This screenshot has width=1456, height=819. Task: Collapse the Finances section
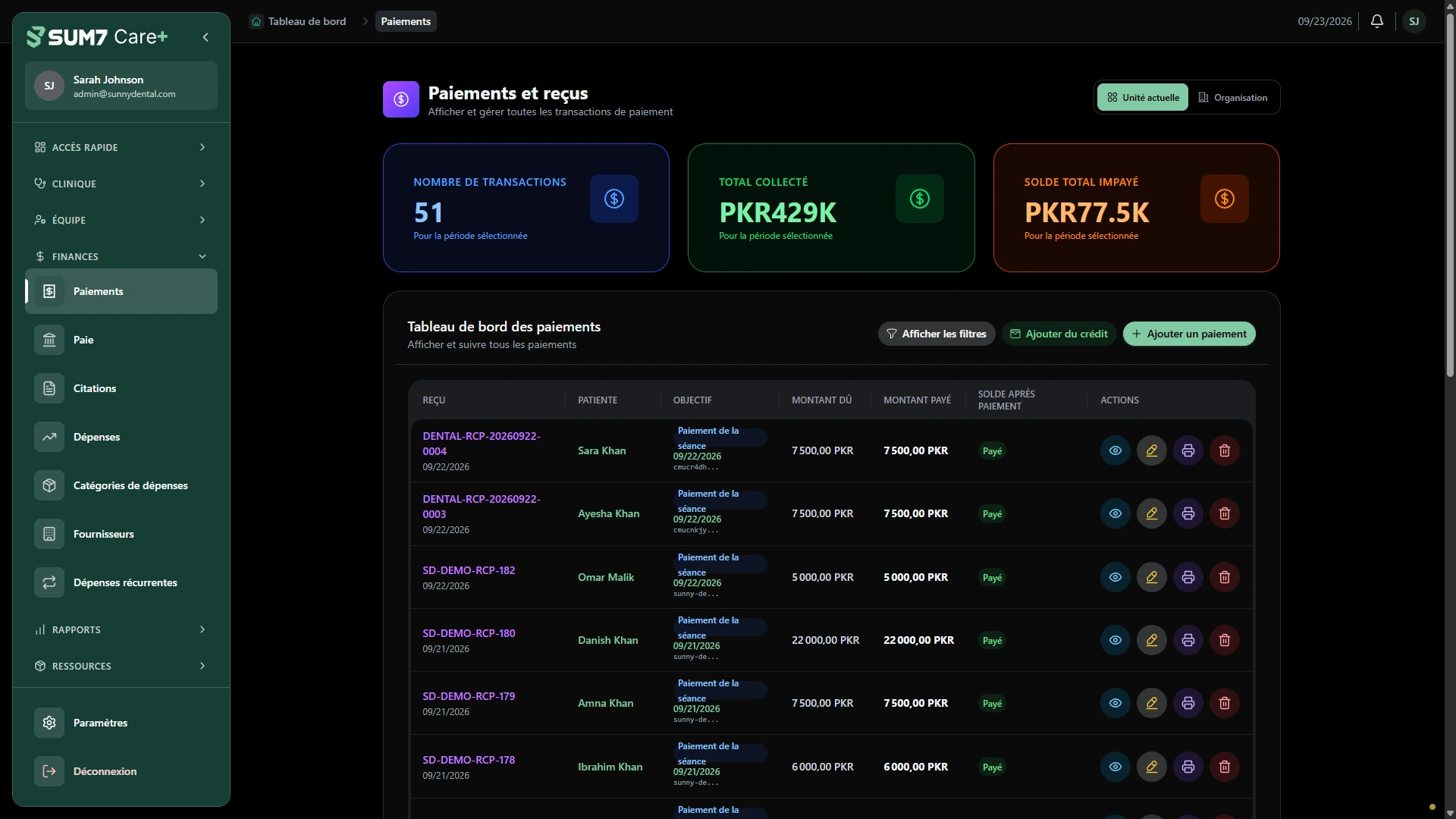[x=121, y=256]
